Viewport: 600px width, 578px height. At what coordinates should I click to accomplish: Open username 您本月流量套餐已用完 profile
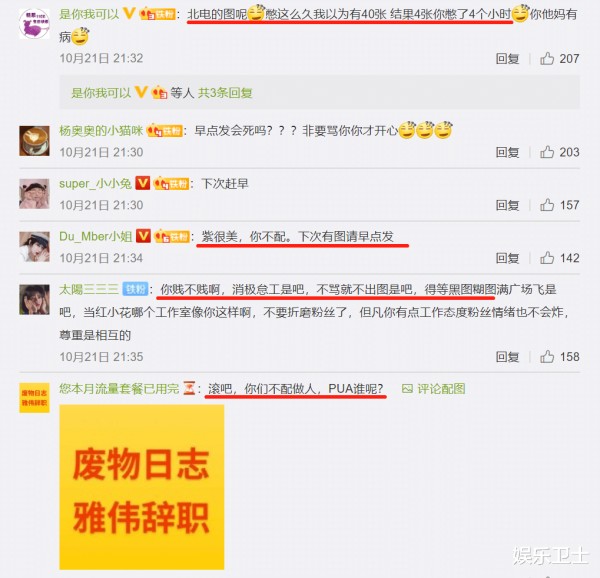pyautogui.click(x=119, y=389)
